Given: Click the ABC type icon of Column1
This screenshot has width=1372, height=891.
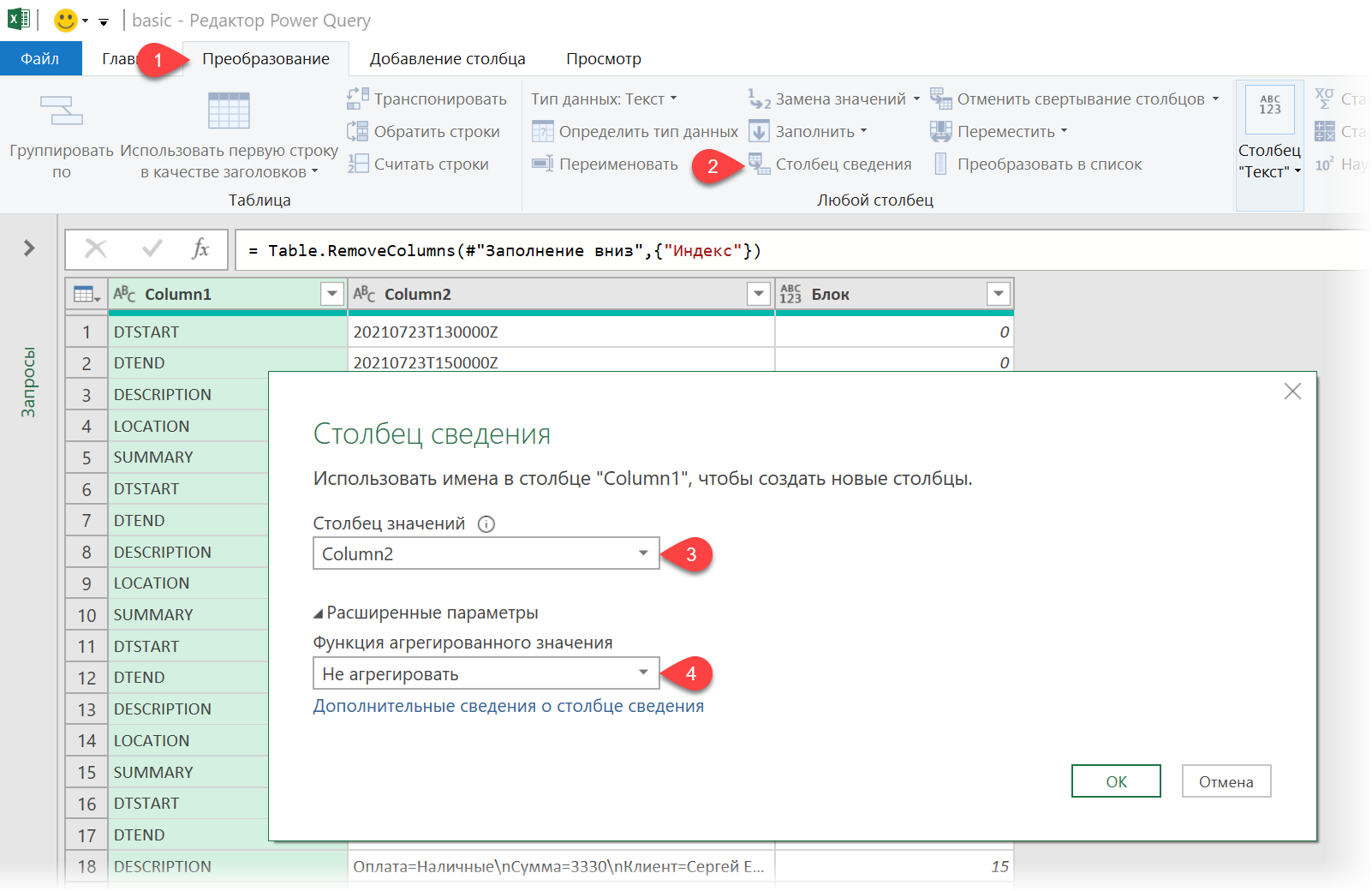Looking at the screenshot, I should click(x=124, y=294).
